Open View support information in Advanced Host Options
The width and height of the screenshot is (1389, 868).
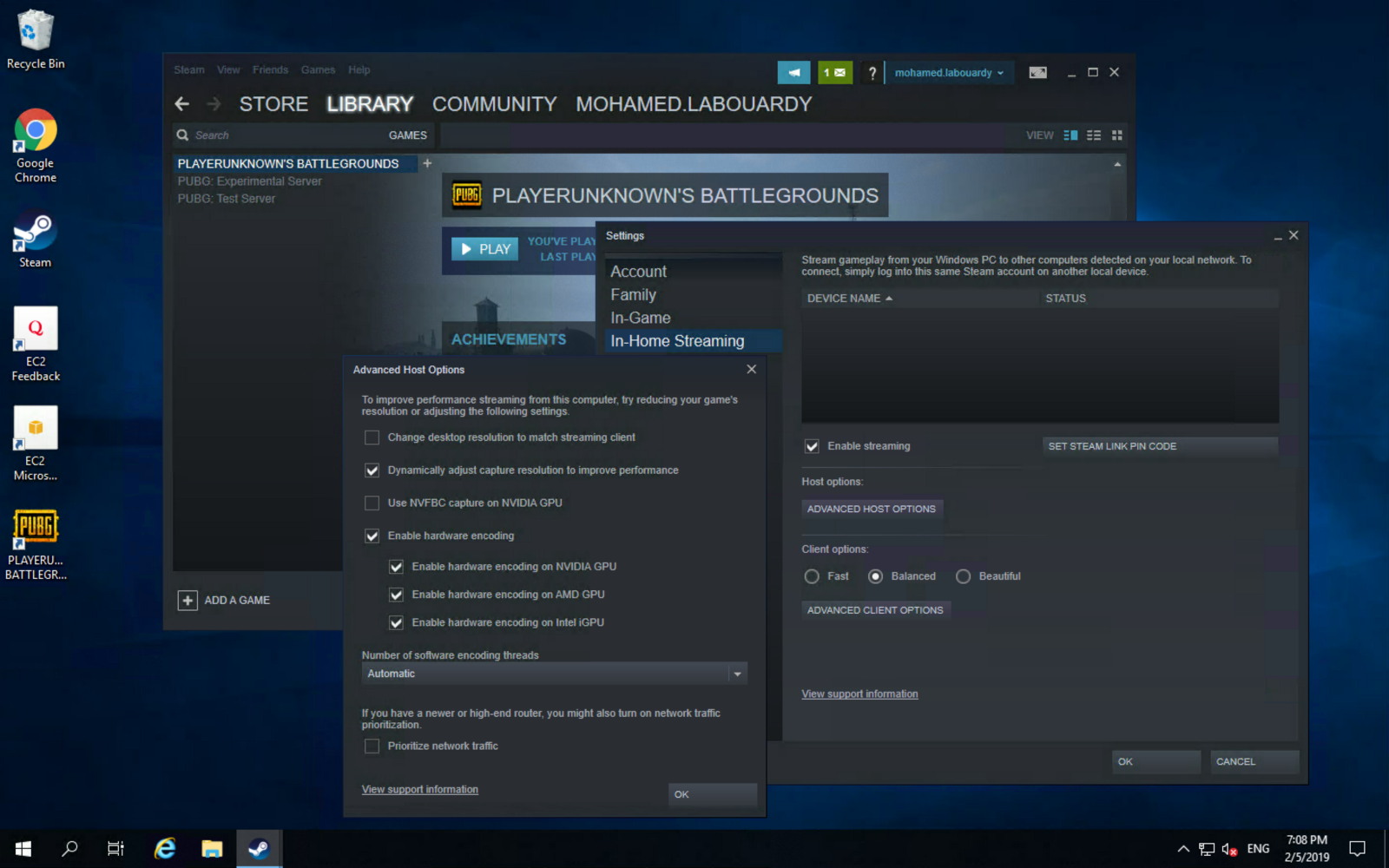420,790
